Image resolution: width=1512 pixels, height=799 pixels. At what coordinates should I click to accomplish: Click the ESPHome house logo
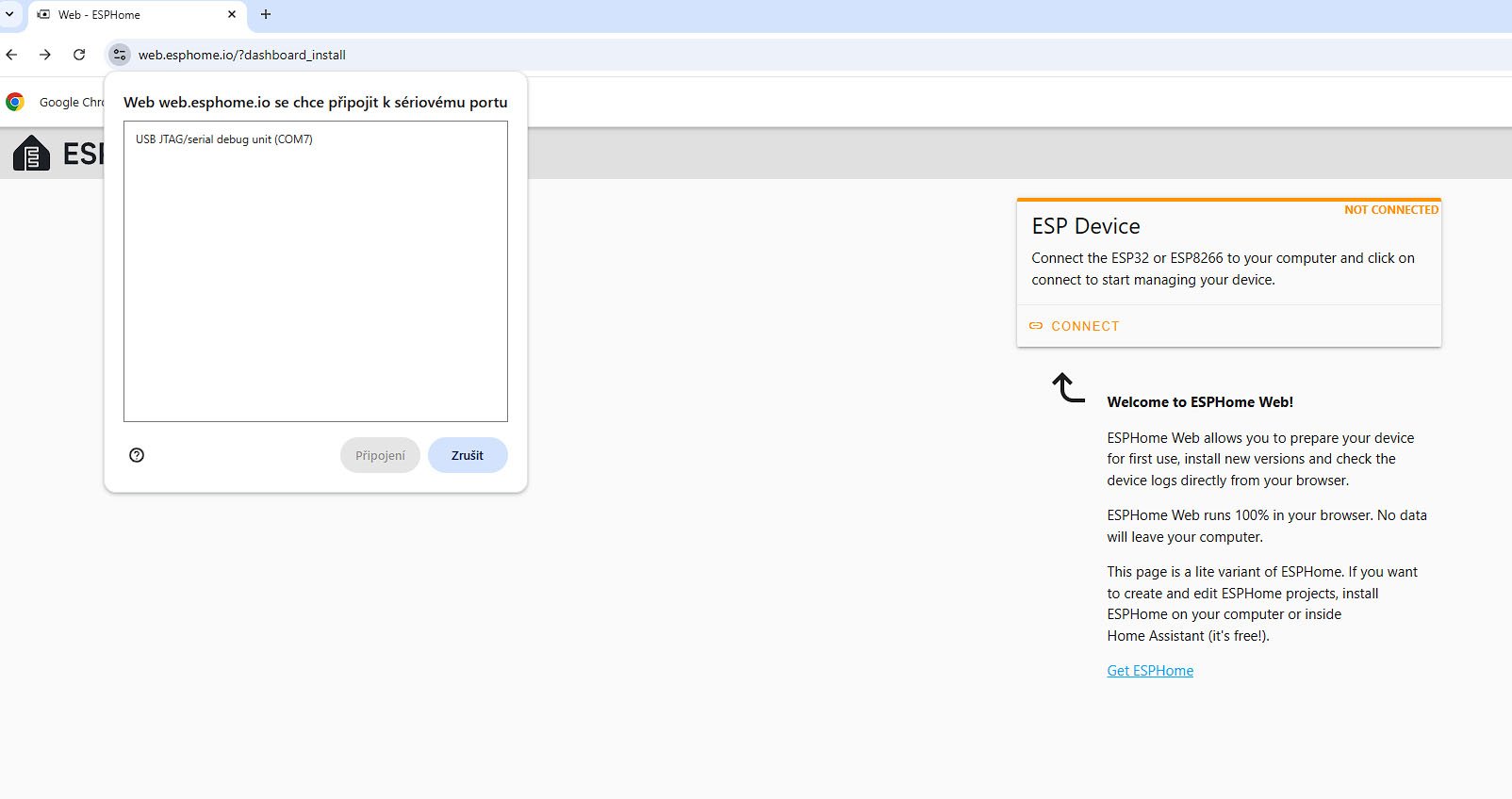31,153
